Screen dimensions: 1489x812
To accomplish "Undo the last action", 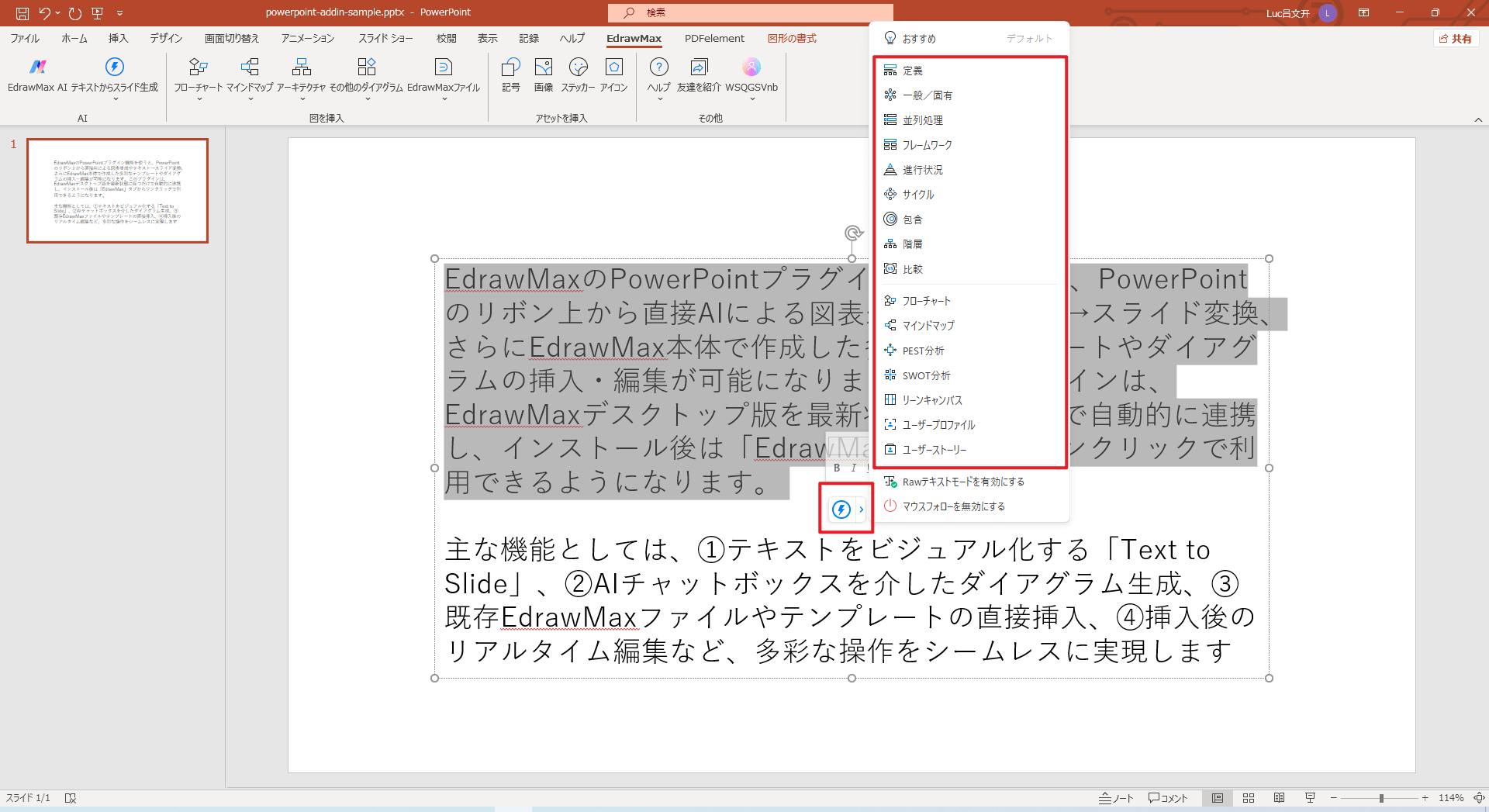I will tap(45, 13).
